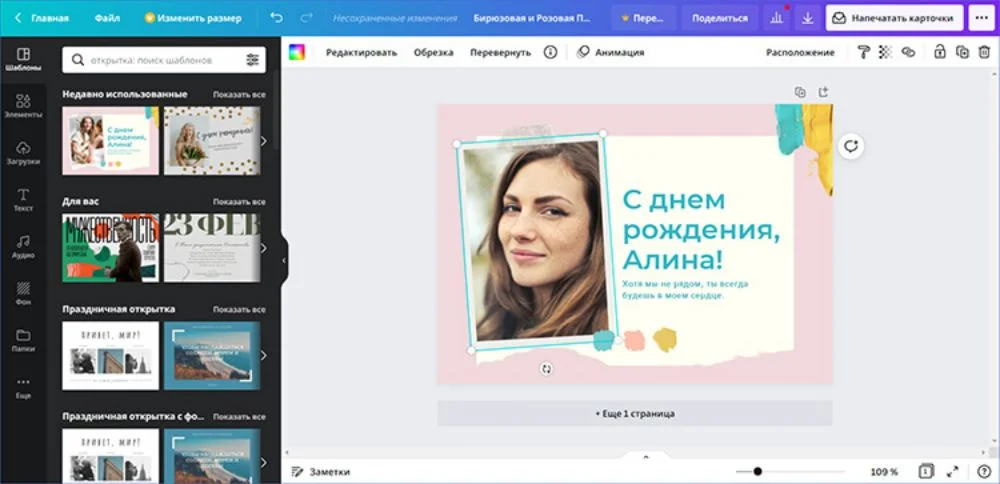Open search filter options in template search
The height and width of the screenshot is (484, 1000).
coord(252,60)
